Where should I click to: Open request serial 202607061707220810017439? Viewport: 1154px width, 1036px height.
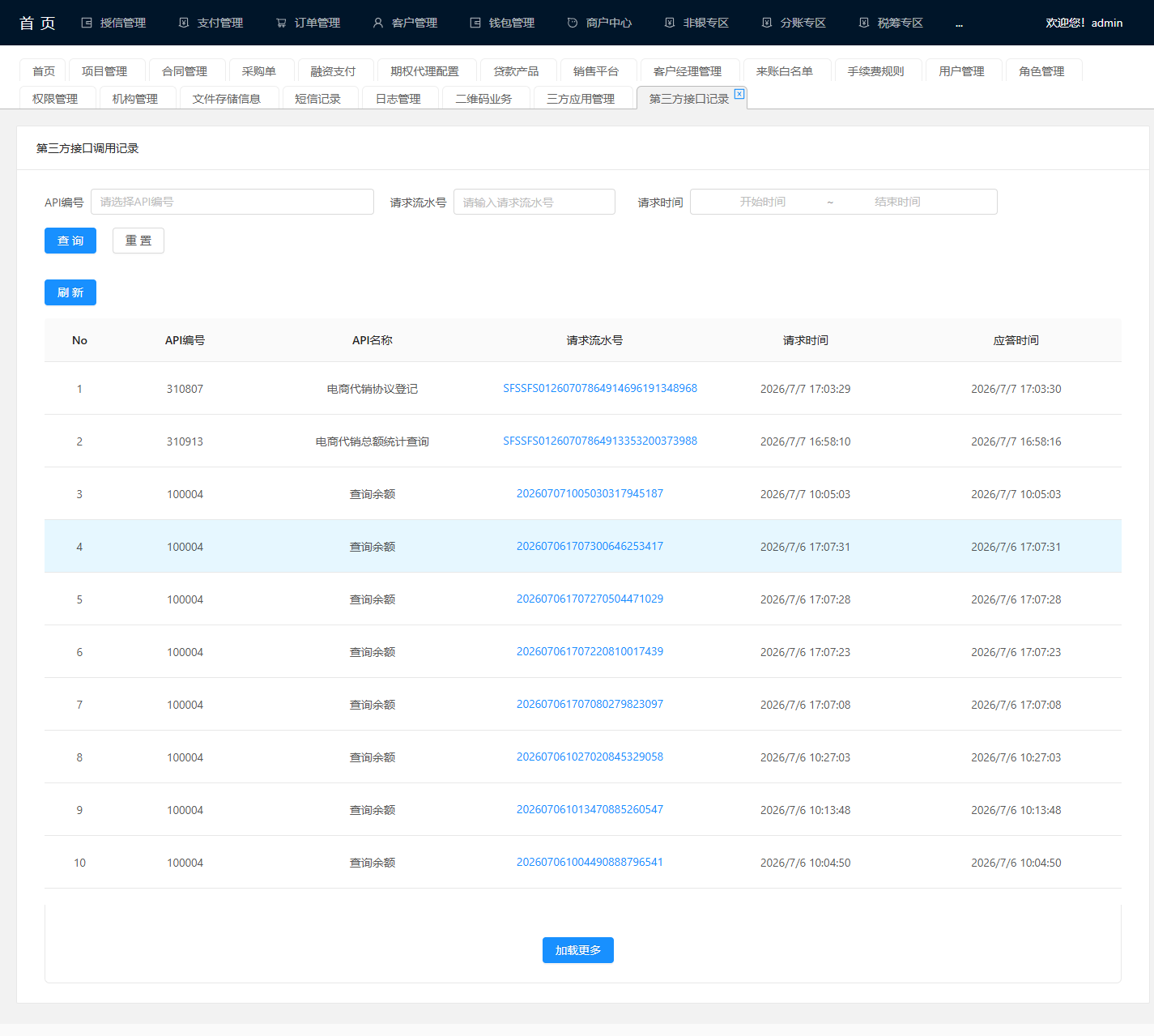point(590,651)
